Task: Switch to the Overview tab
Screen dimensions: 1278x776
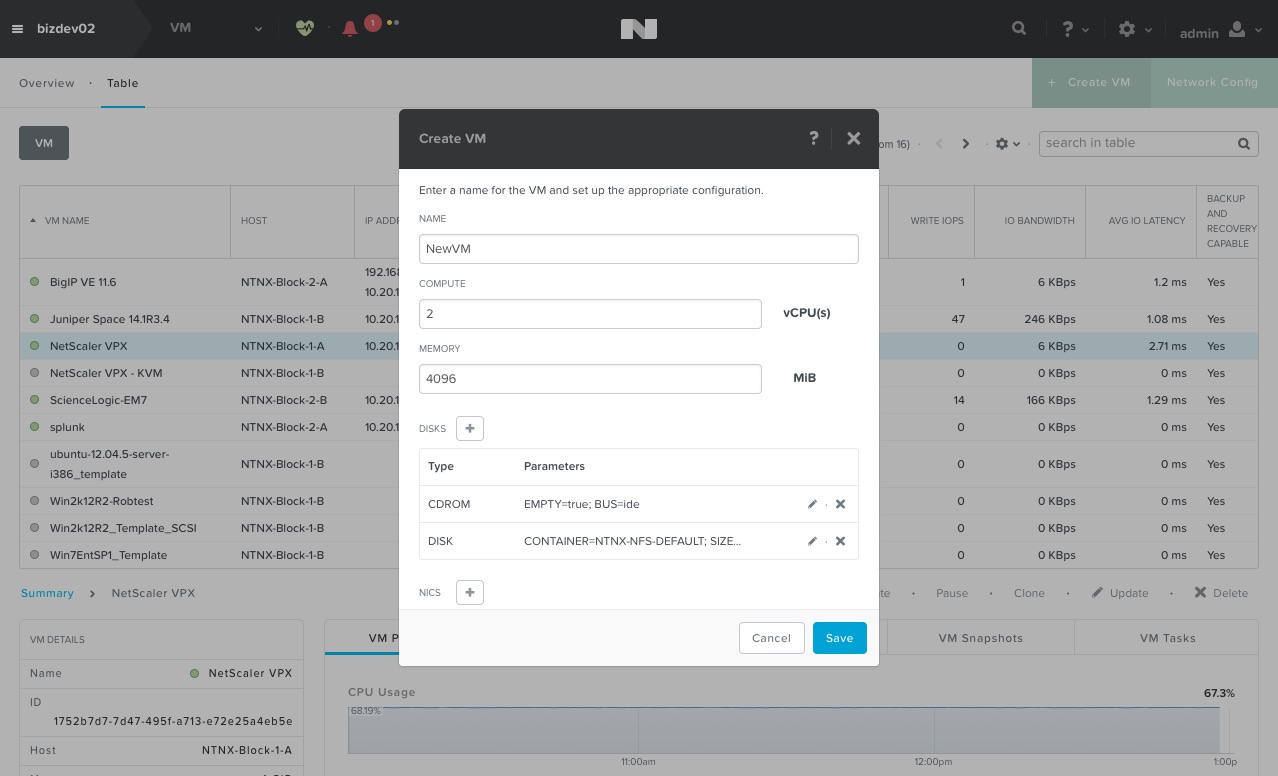Action: coord(47,83)
